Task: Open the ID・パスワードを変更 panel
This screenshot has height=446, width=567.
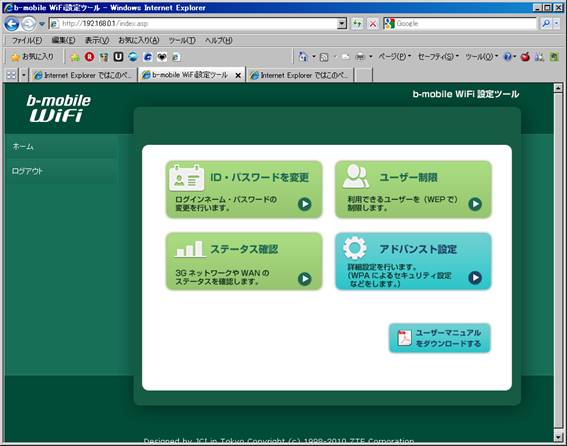Action: pyautogui.click(x=244, y=190)
